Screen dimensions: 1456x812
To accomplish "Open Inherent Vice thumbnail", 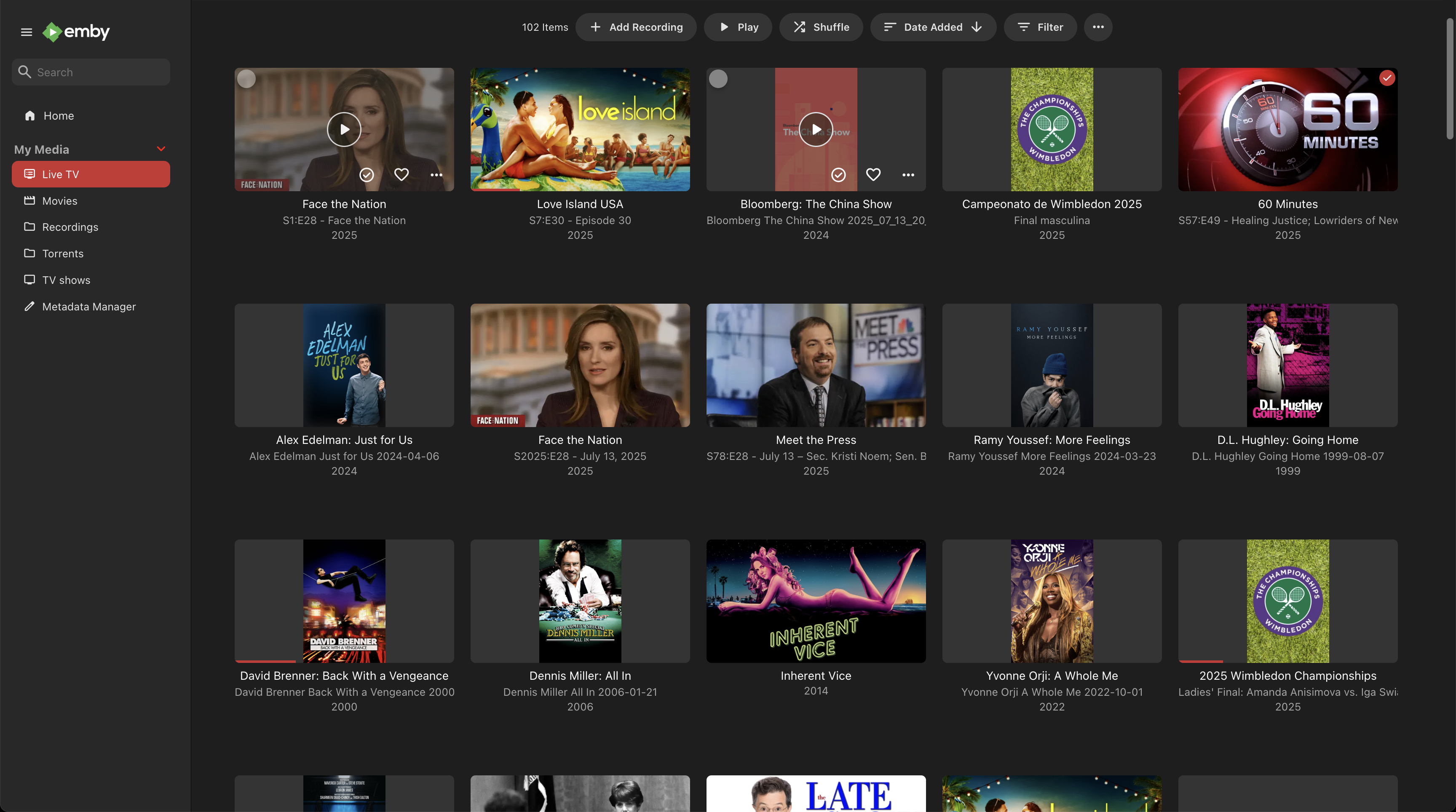I will (816, 601).
